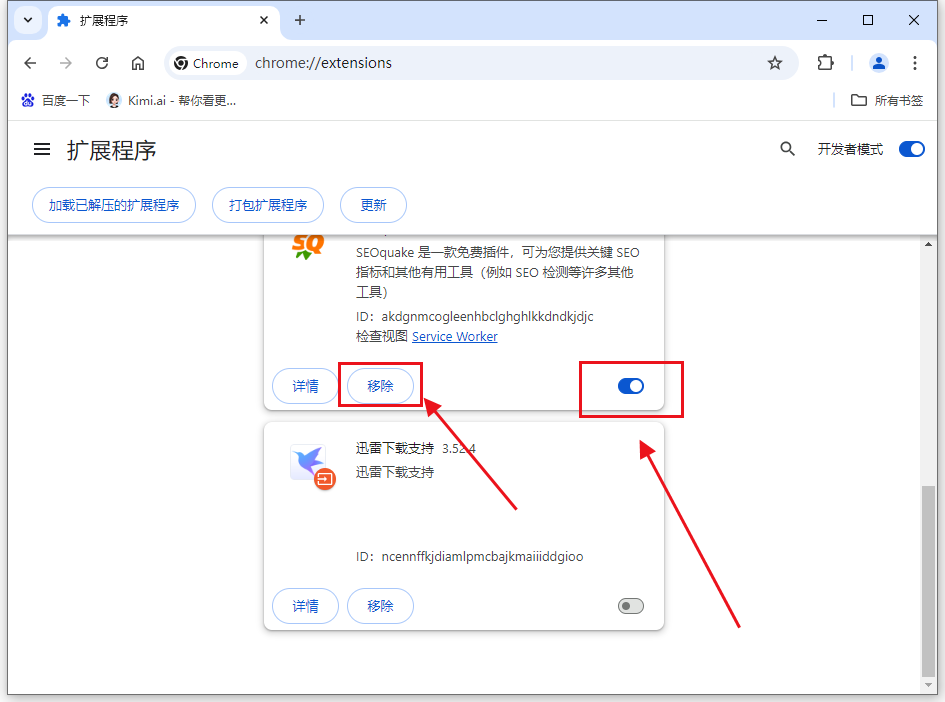
Task: Click 移除 for 迅雷下载支持
Action: (380, 606)
